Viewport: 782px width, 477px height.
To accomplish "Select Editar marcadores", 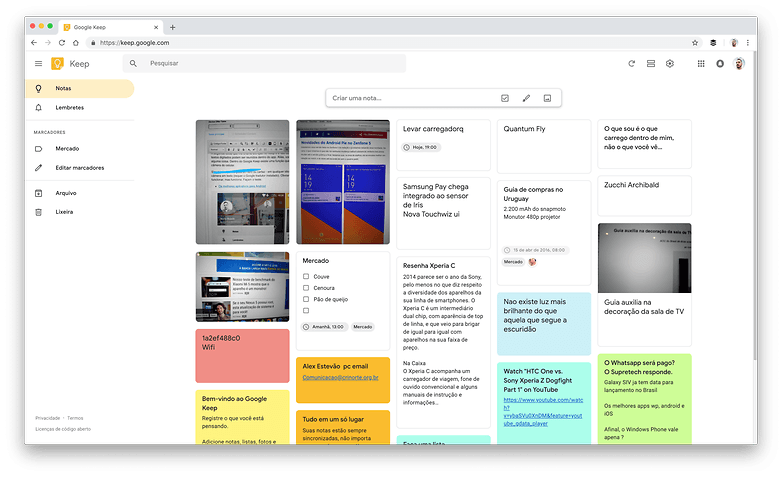I will click(80, 168).
